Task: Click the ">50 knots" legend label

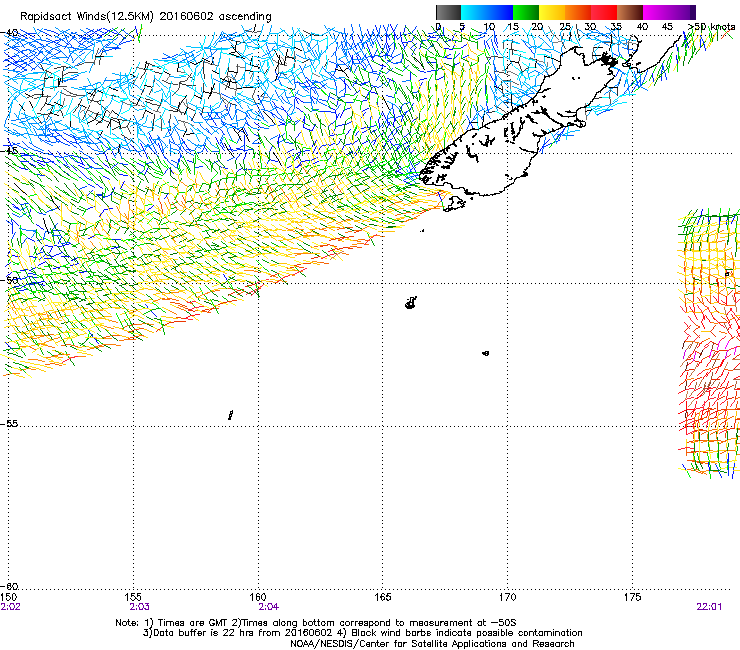Action: (711, 27)
